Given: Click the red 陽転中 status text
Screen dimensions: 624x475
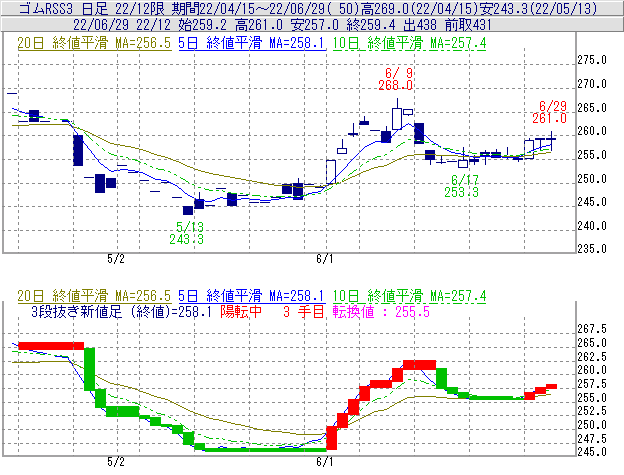Looking at the screenshot, I should 241,311.
